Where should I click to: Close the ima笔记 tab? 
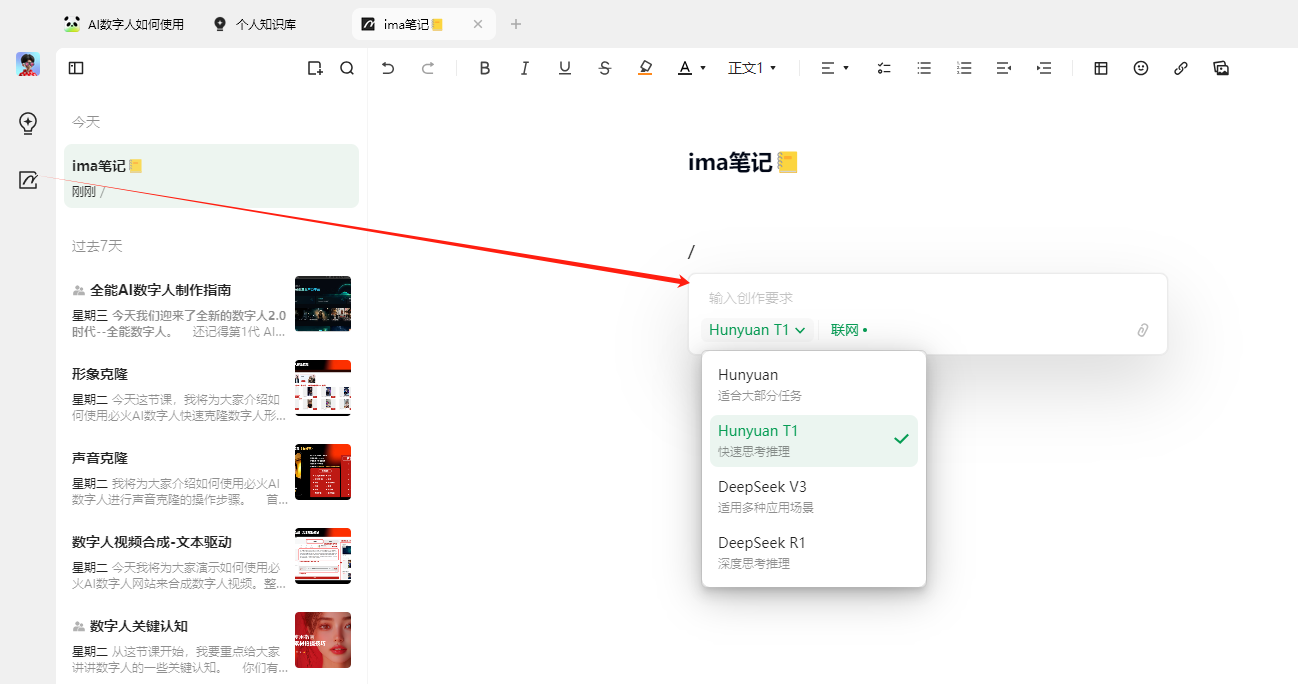(x=477, y=24)
